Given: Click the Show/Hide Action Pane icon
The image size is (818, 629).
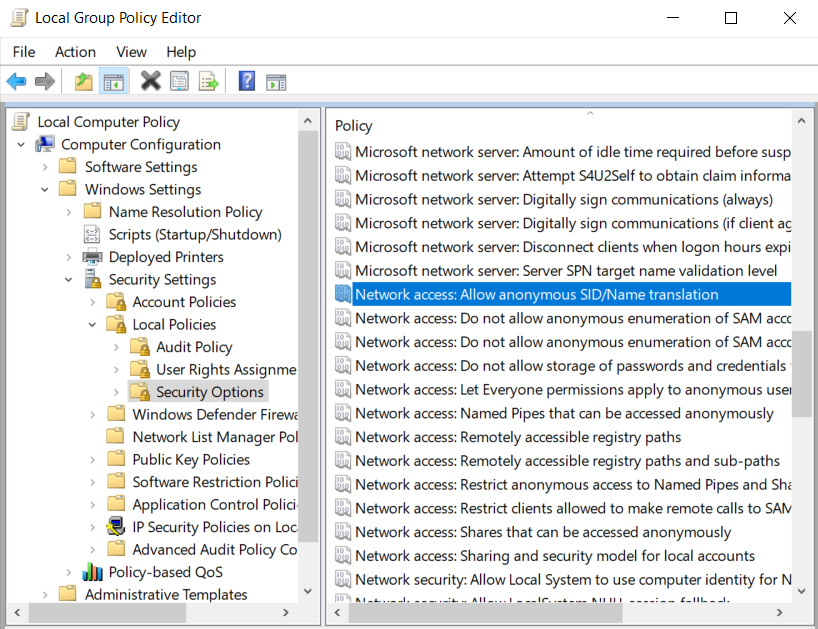Looking at the screenshot, I should (276, 80).
